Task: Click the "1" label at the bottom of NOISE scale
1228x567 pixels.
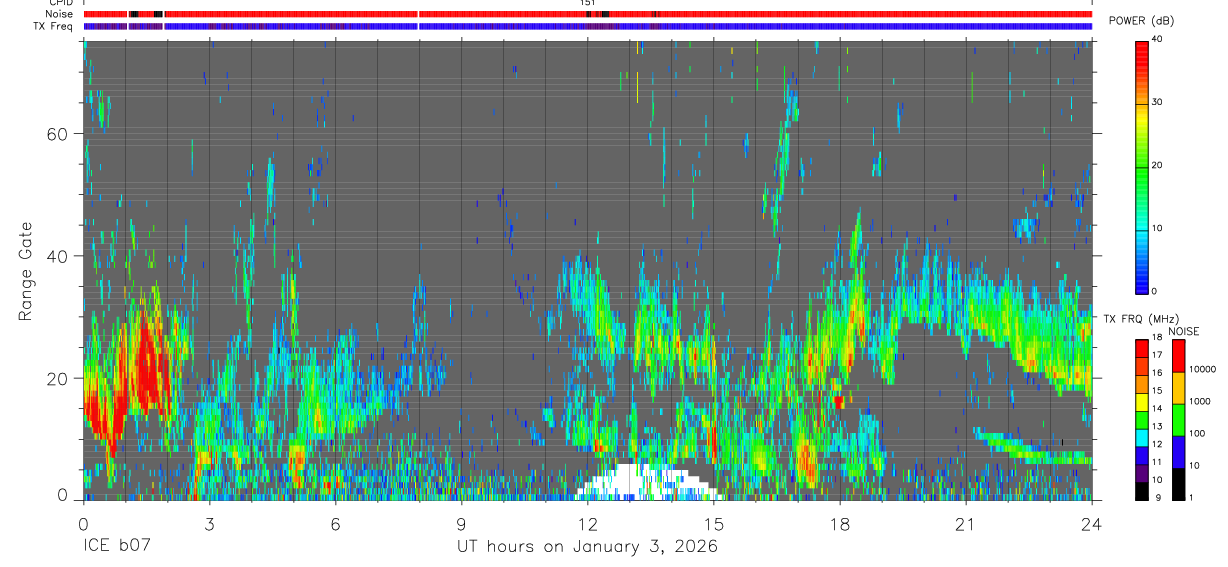Action: tap(1190, 498)
